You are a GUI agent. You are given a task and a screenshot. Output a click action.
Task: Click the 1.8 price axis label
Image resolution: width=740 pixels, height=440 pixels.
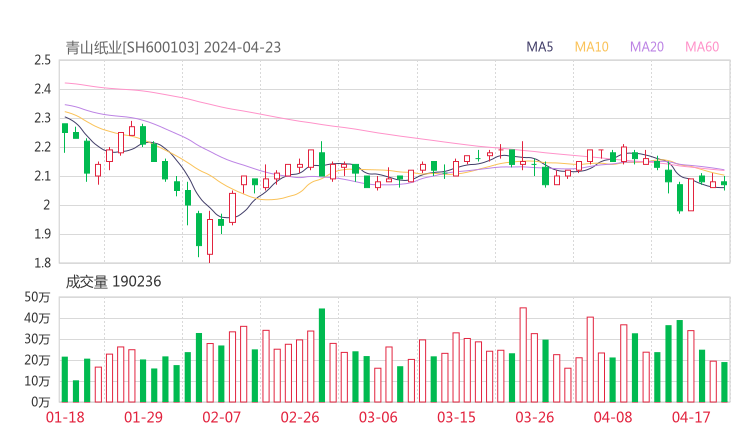[42, 263]
